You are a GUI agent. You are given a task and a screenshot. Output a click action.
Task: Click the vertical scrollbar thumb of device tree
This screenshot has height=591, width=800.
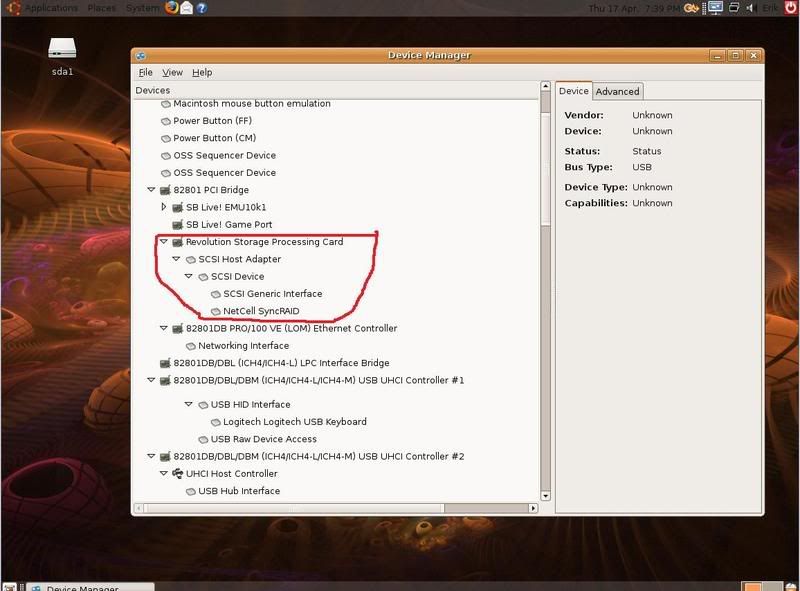(x=545, y=168)
